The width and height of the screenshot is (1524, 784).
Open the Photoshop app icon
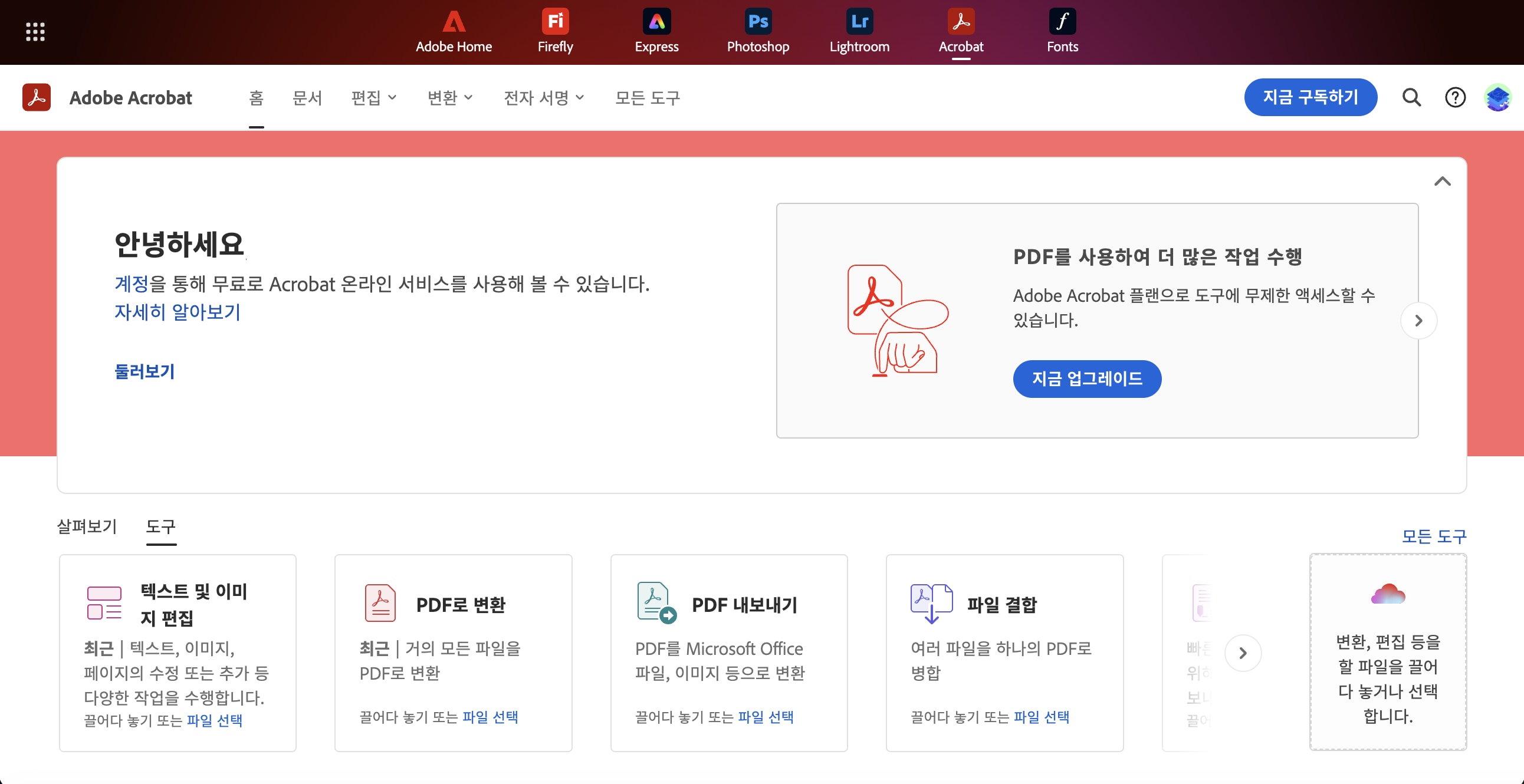pos(757,22)
